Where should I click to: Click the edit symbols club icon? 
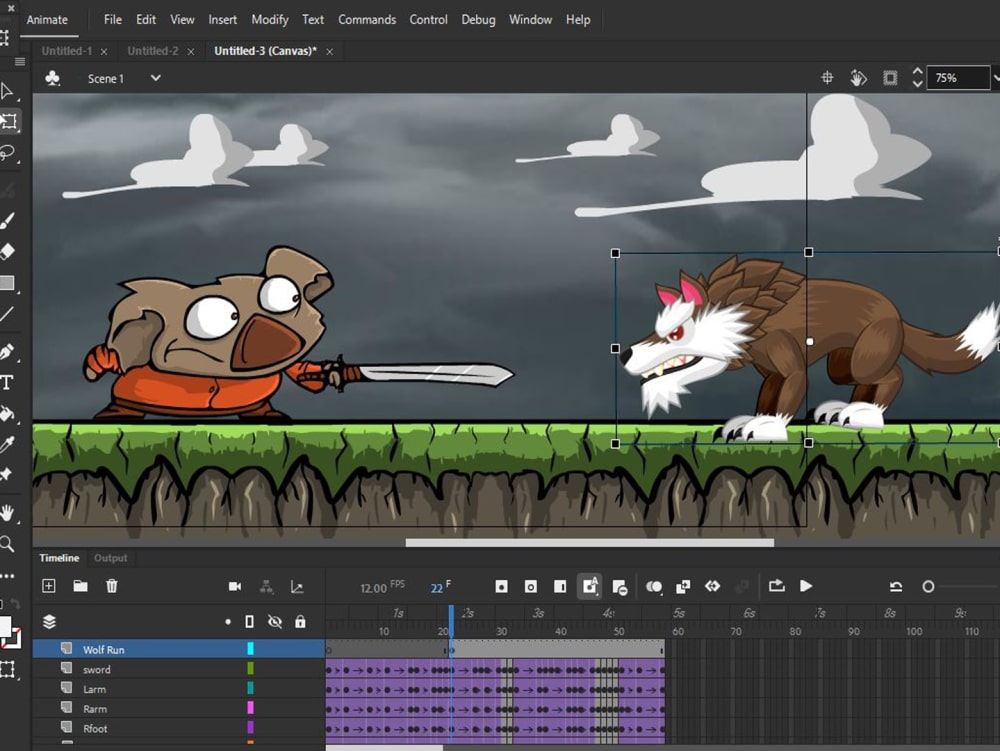point(52,78)
